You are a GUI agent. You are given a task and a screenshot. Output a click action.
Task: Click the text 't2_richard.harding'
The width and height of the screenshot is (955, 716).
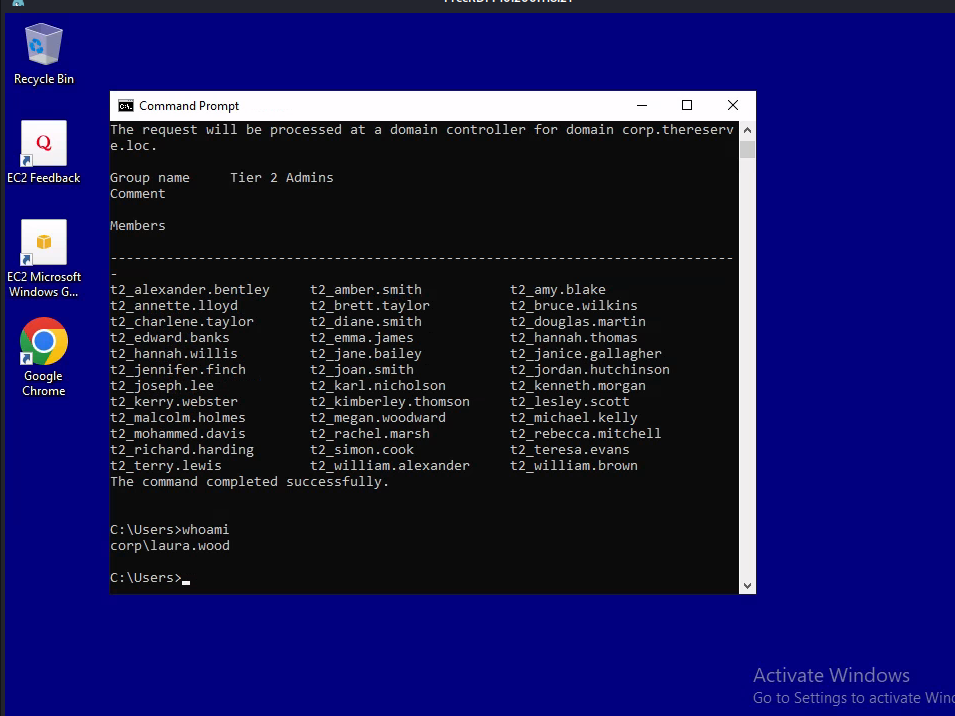[x=182, y=450]
